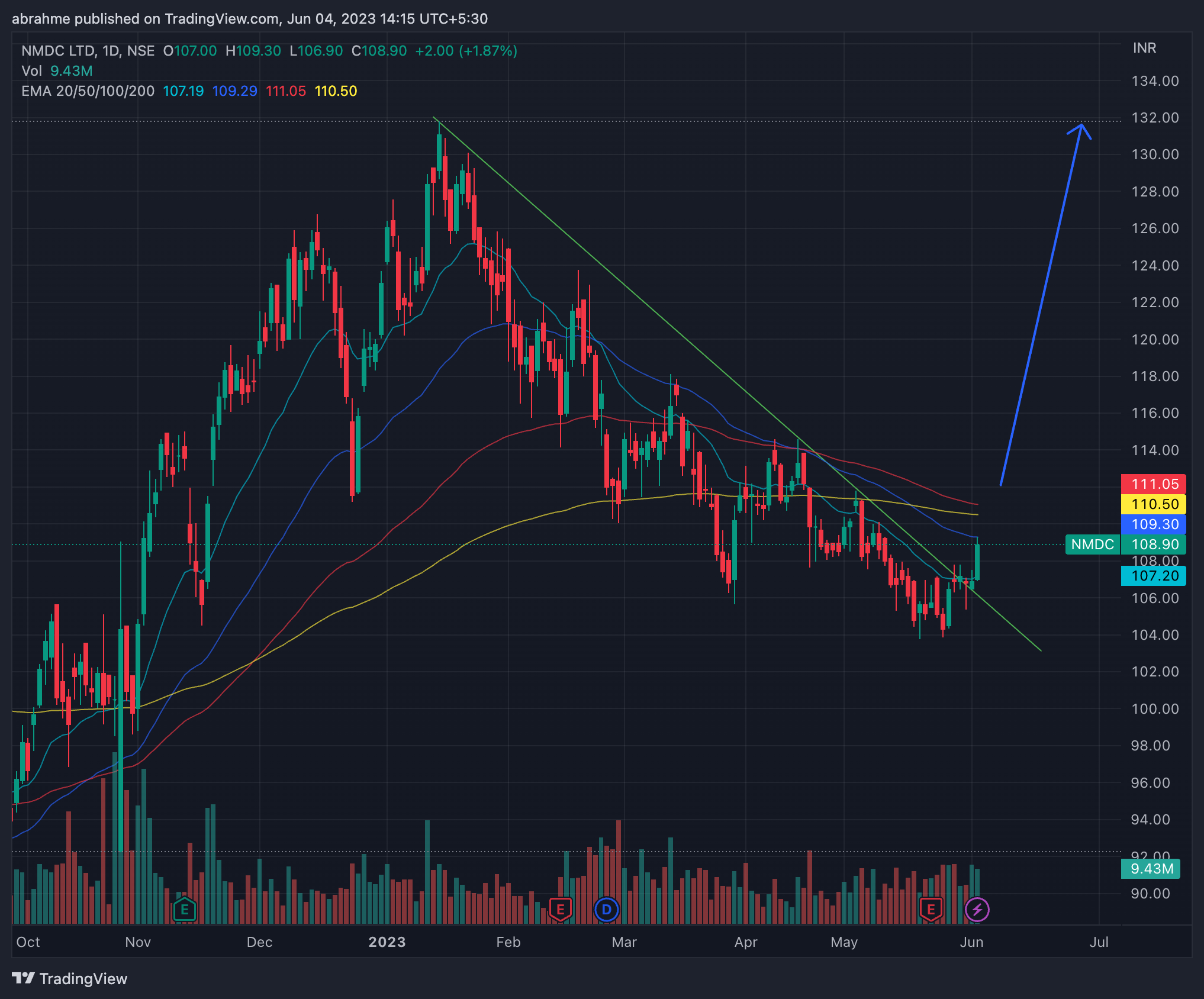Viewport: 1204px width, 999px height.
Task: Click the Jun label on time axis
Action: pyautogui.click(x=971, y=942)
